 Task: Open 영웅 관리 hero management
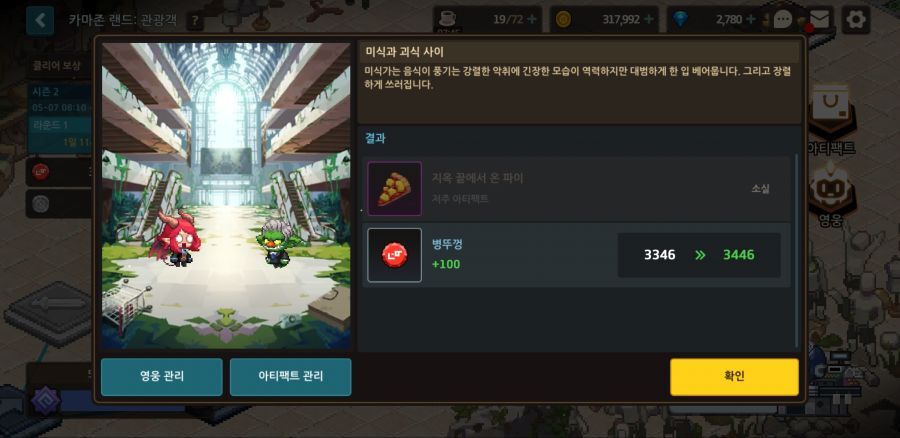click(x=162, y=377)
